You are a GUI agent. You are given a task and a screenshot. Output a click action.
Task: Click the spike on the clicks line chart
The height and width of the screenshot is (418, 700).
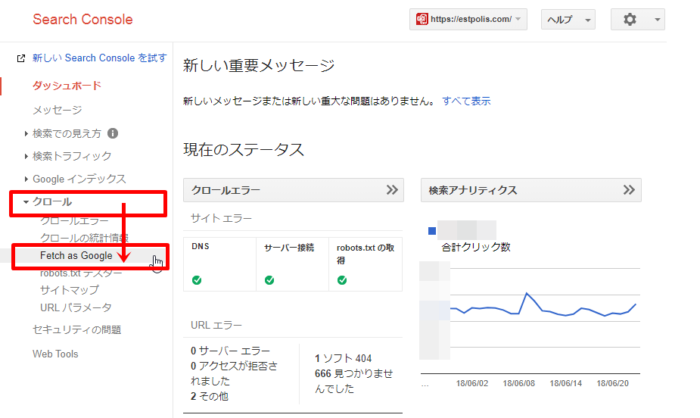527,293
